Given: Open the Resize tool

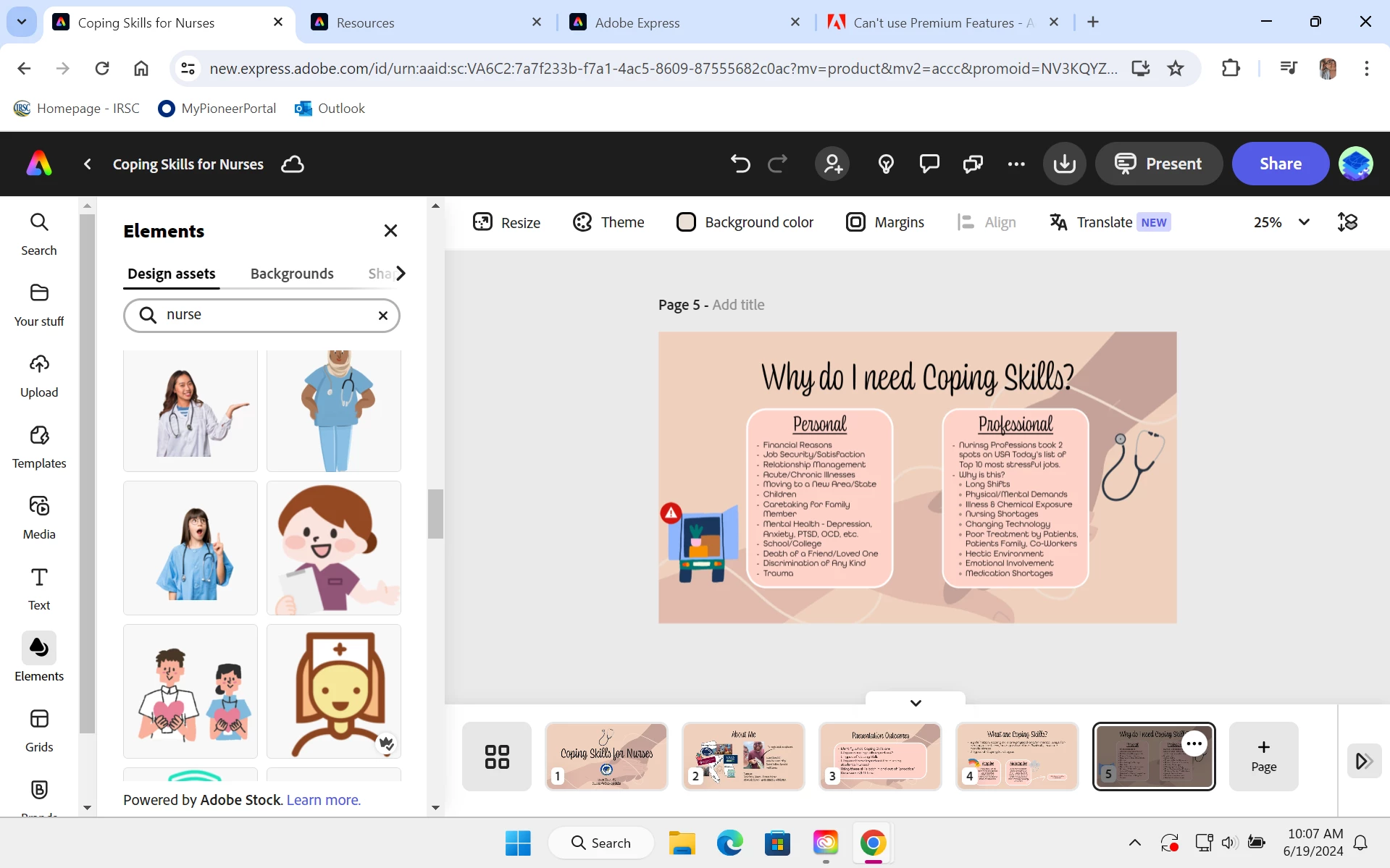Looking at the screenshot, I should 506,222.
